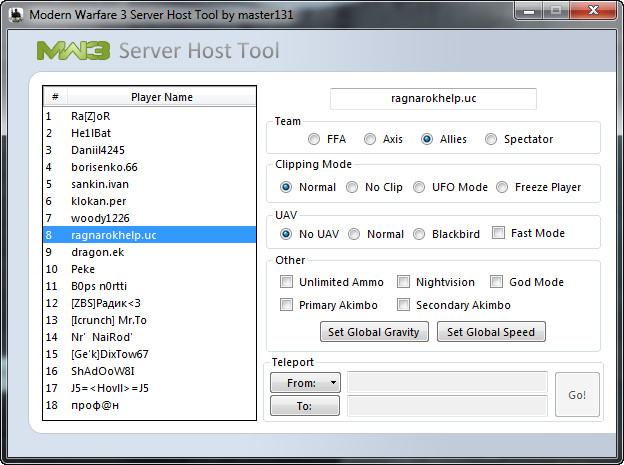Select player Nr' NaiRod'
Viewport: 624px width, 465px height.
pyautogui.click(x=149, y=337)
